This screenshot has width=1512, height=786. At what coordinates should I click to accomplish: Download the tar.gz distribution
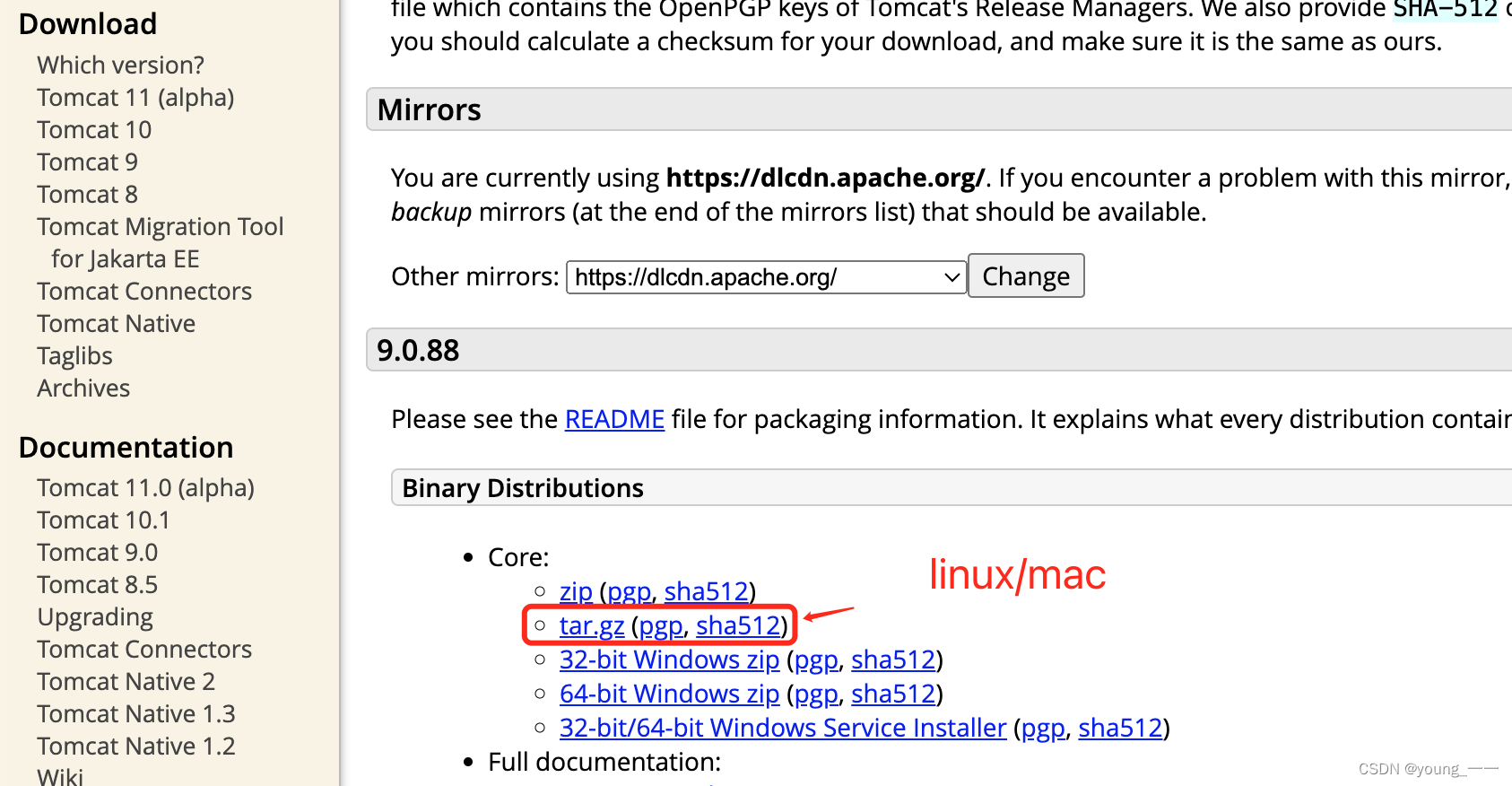(x=592, y=626)
